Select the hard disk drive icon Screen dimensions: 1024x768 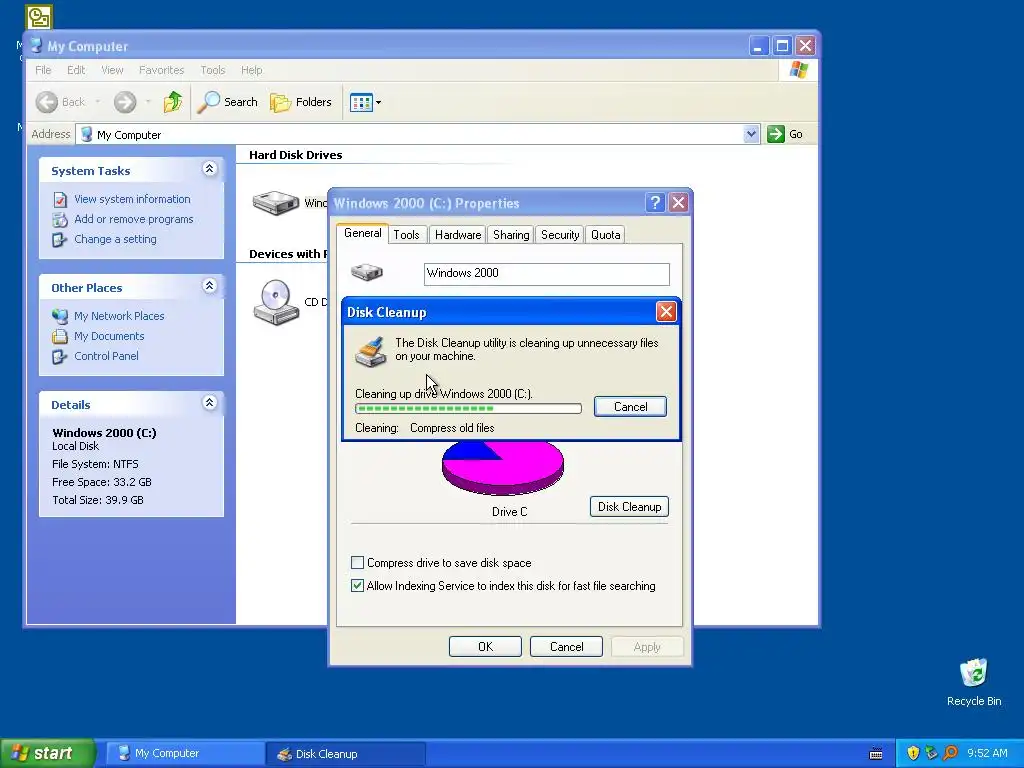276,202
